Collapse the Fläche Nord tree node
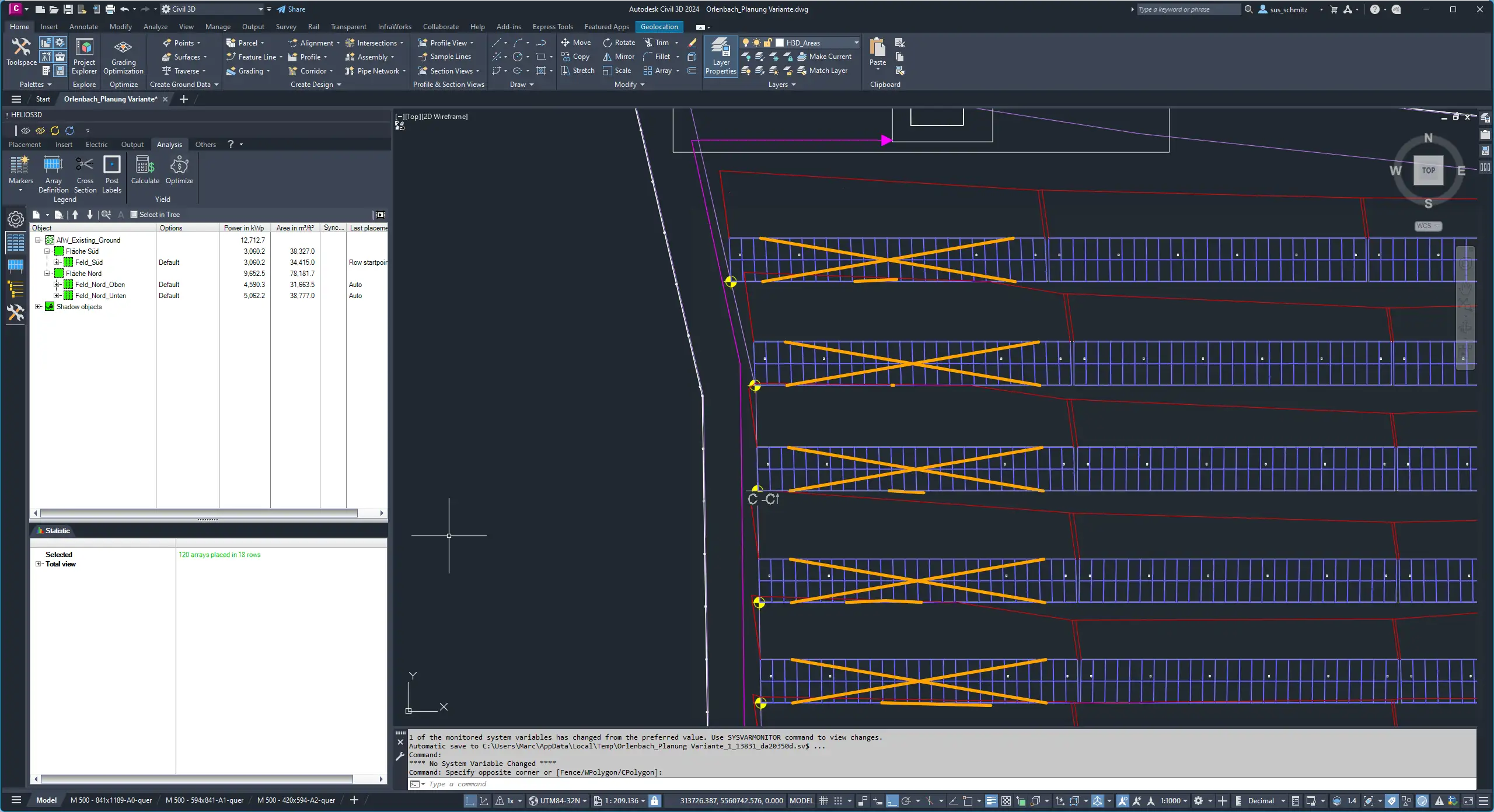 point(48,274)
